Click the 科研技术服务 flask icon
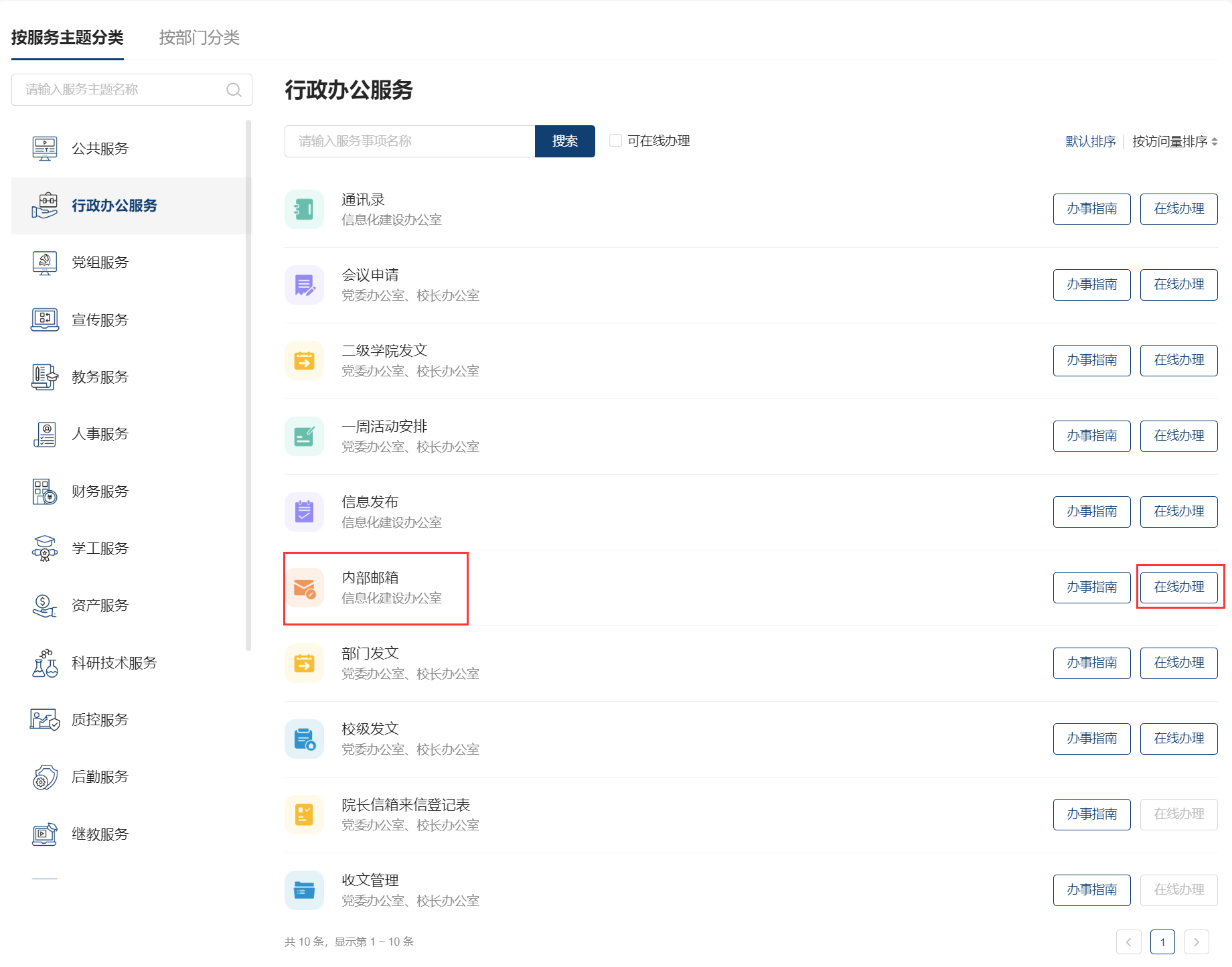The image size is (1232, 967). (x=44, y=663)
